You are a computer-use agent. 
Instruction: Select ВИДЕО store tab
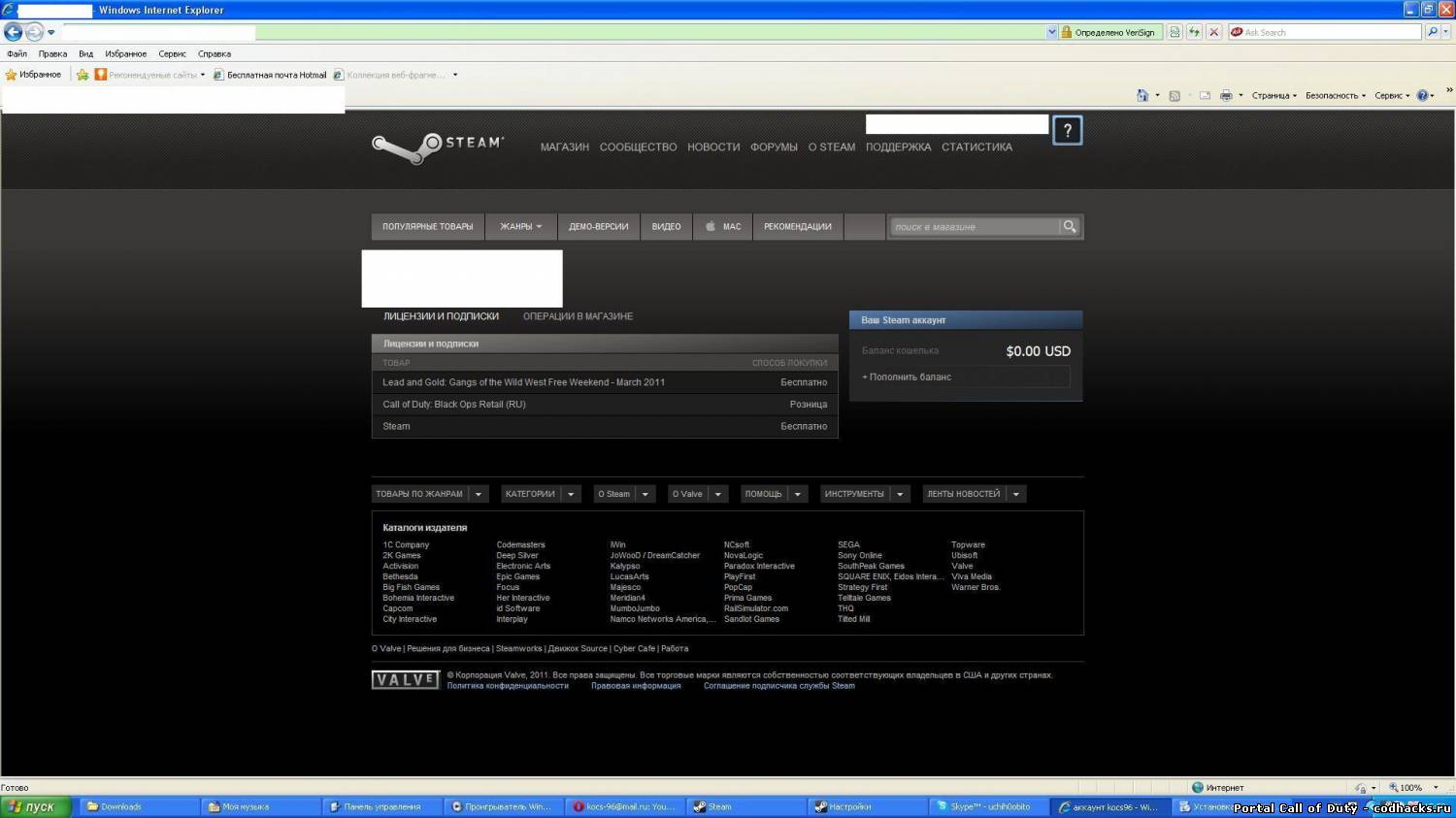tap(666, 227)
